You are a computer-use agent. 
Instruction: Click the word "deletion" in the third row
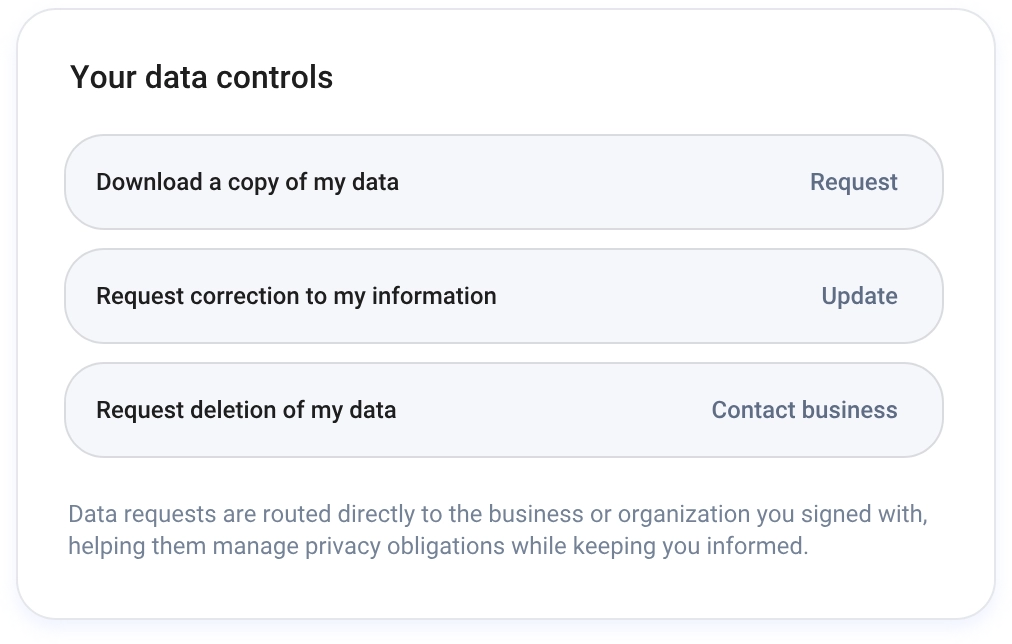click(x=235, y=410)
